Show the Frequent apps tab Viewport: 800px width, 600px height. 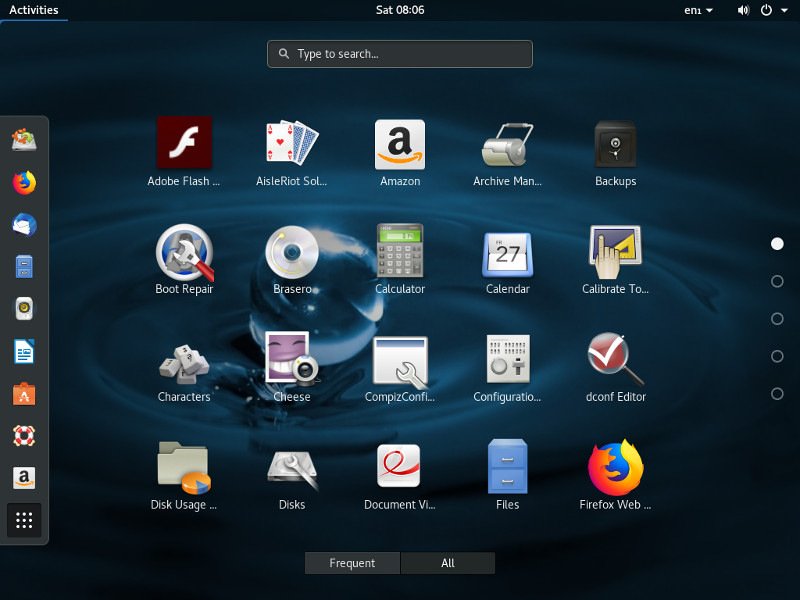click(352, 563)
